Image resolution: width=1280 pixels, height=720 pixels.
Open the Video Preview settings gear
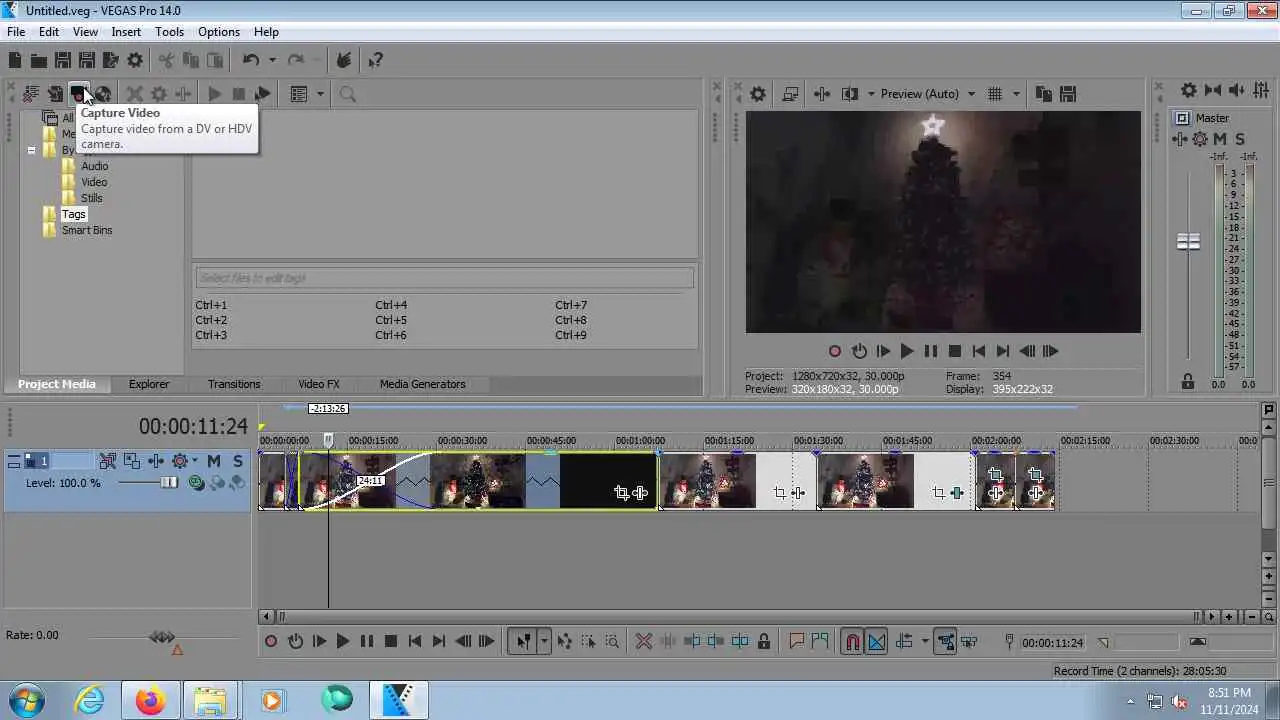coord(758,94)
